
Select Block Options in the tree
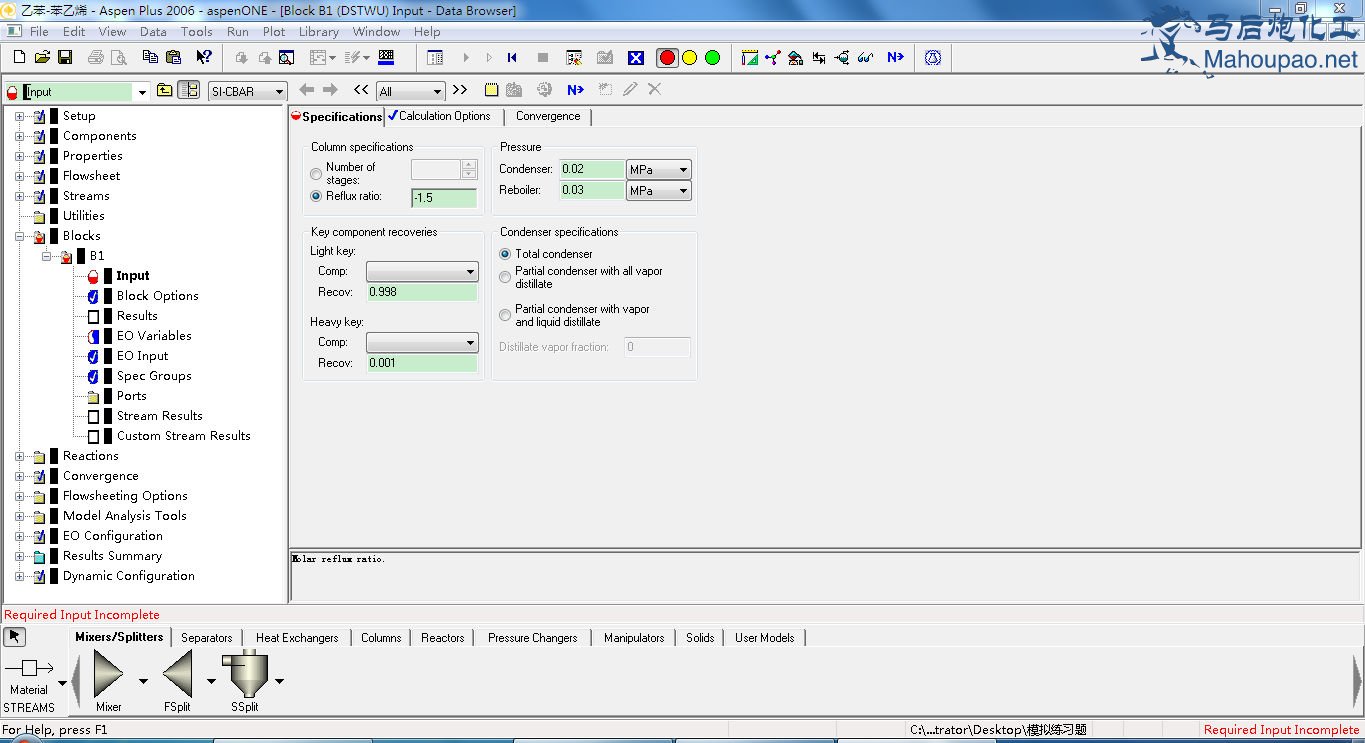coord(157,296)
